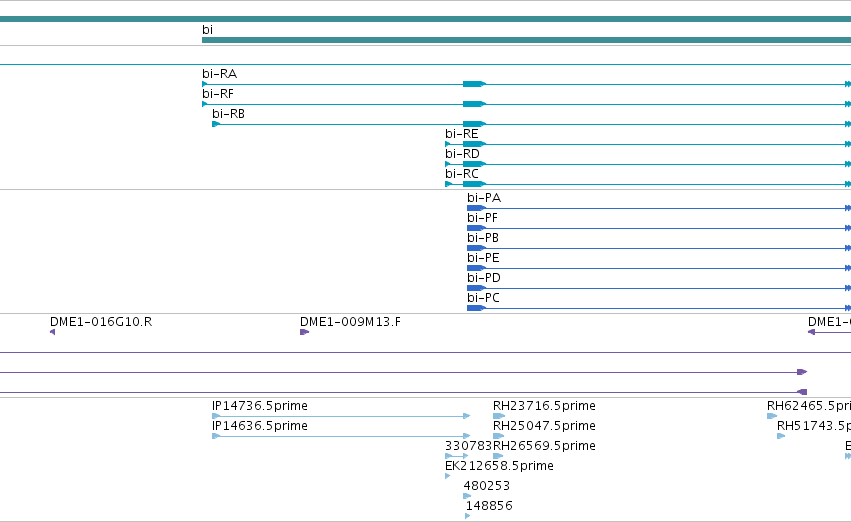Select the bi gene label
This screenshot has width=851, height=522.
(x=207, y=30)
